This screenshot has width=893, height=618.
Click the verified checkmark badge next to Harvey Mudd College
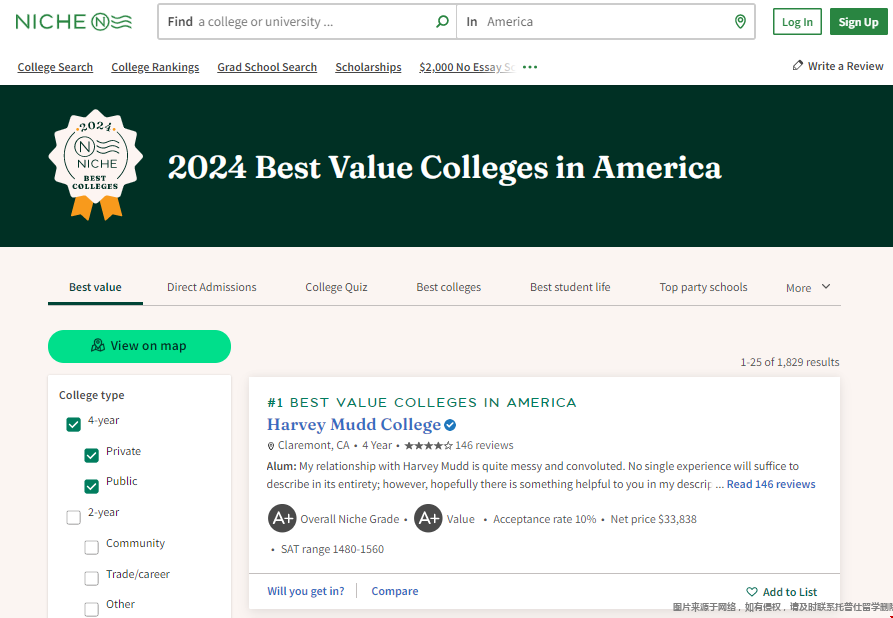point(450,425)
